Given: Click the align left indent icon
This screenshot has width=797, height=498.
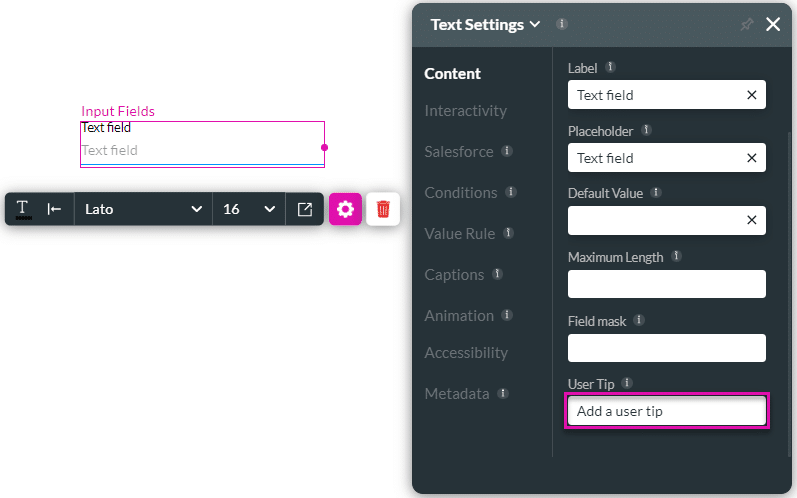Looking at the screenshot, I should tap(54, 209).
